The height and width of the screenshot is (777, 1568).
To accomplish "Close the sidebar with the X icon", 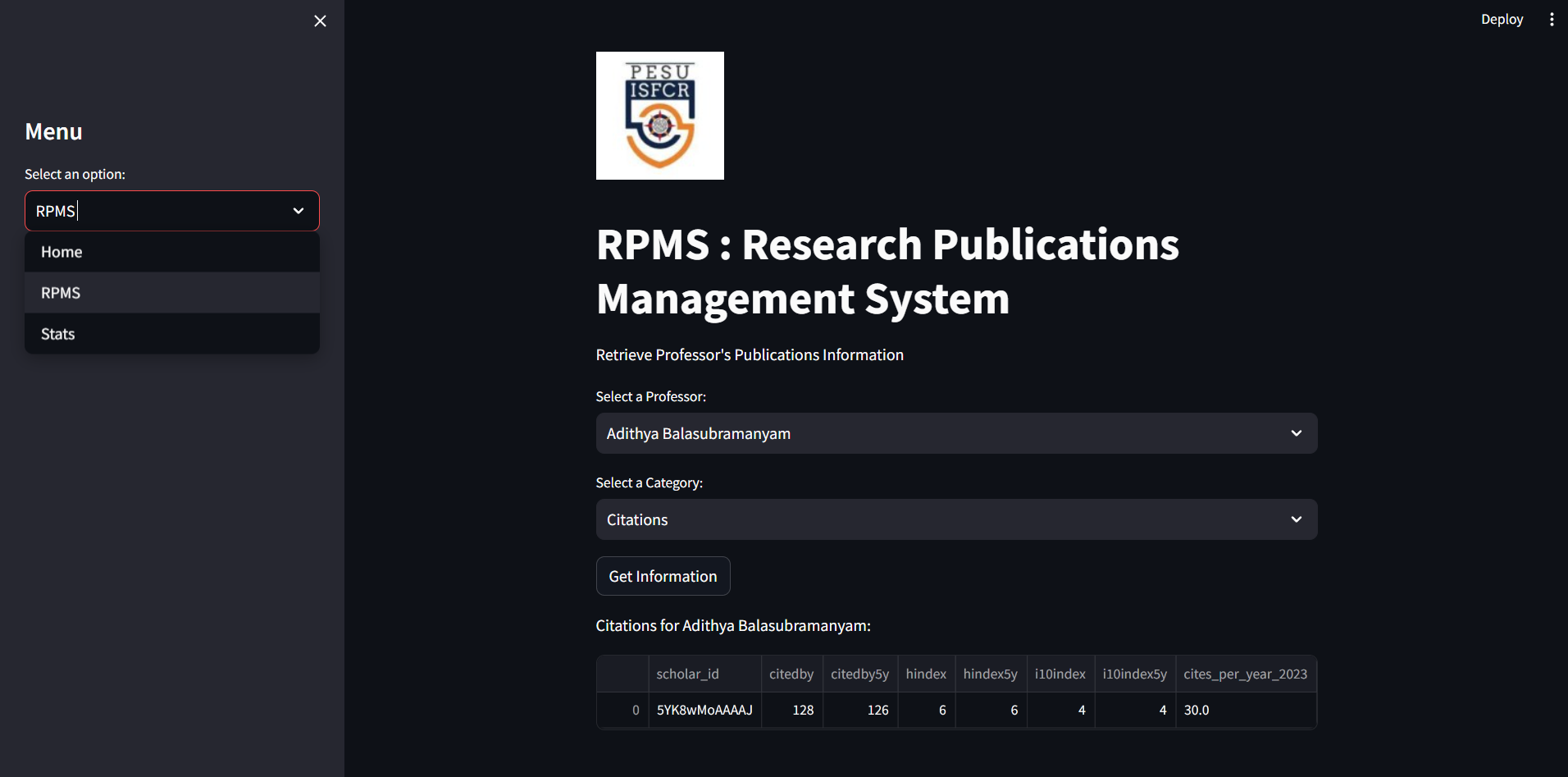I will click(x=320, y=21).
